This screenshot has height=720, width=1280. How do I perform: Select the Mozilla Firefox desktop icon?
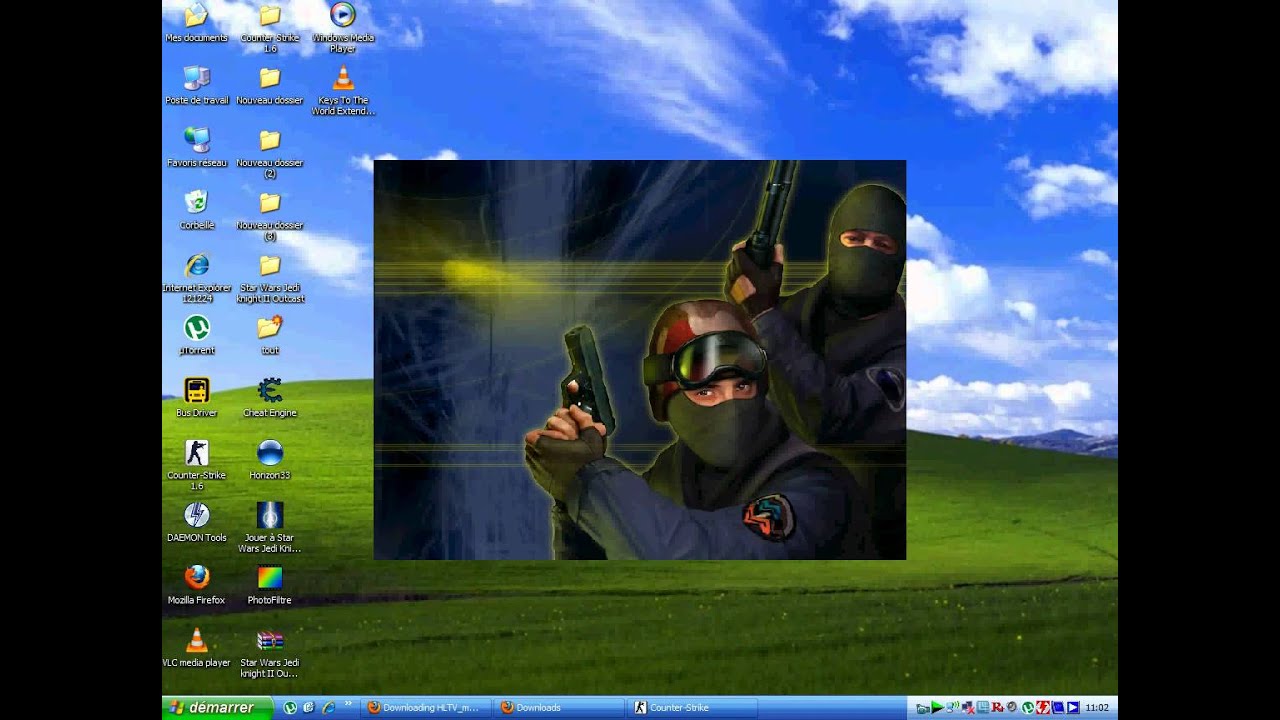coord(197,585)
